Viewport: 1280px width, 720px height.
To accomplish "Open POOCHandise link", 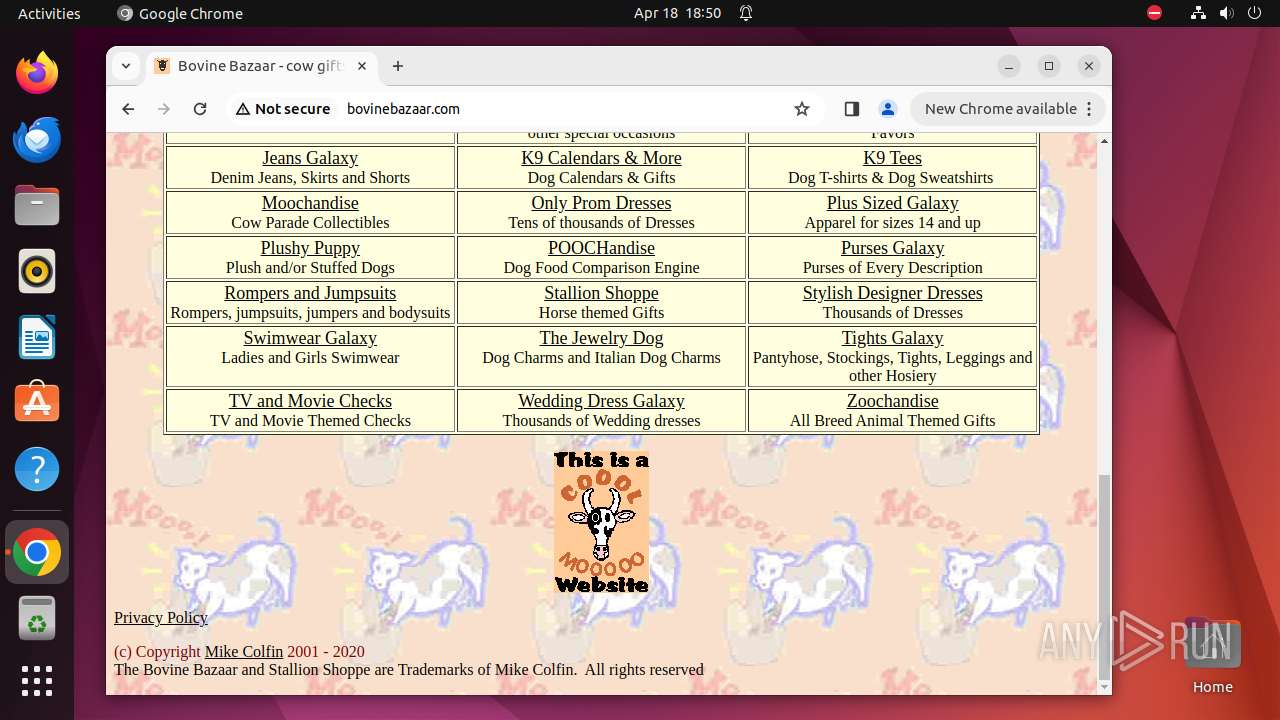I will tap(601, 248).
